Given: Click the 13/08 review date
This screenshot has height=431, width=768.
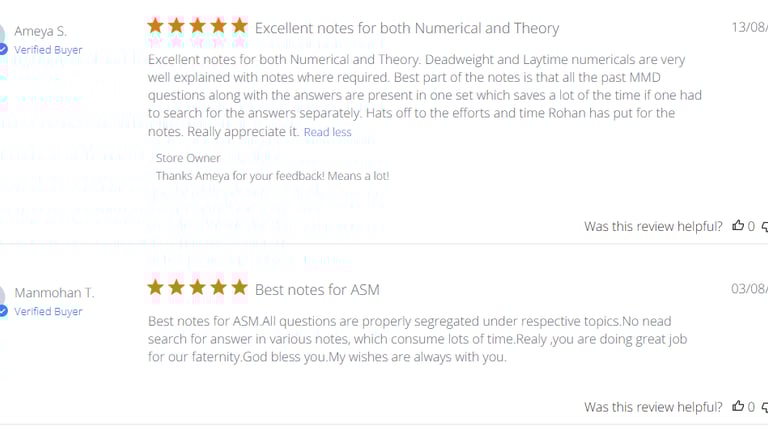Looking at the screenshot, I should [x=749, y=27].
